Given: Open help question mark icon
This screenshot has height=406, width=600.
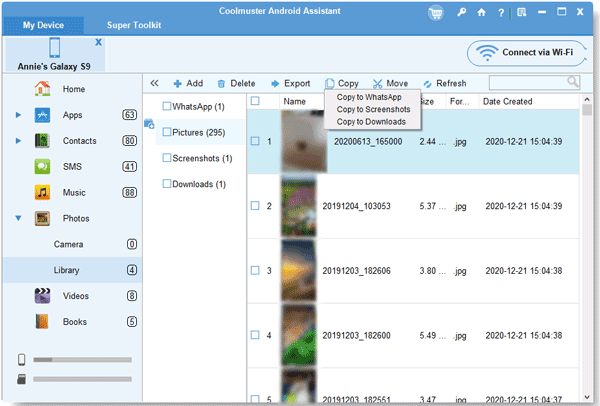Looking at the screenshot, I should 501,13.
